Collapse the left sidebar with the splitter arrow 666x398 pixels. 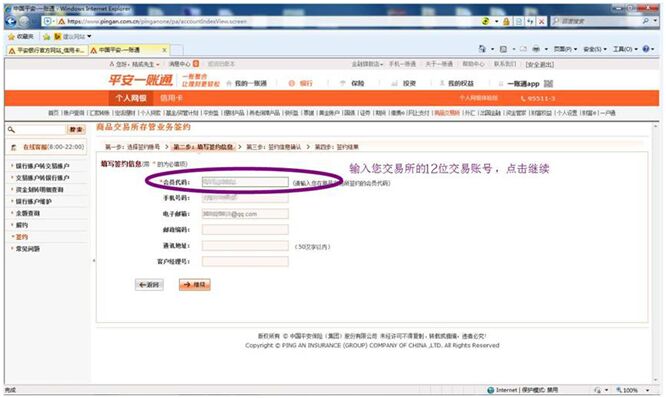94,260
